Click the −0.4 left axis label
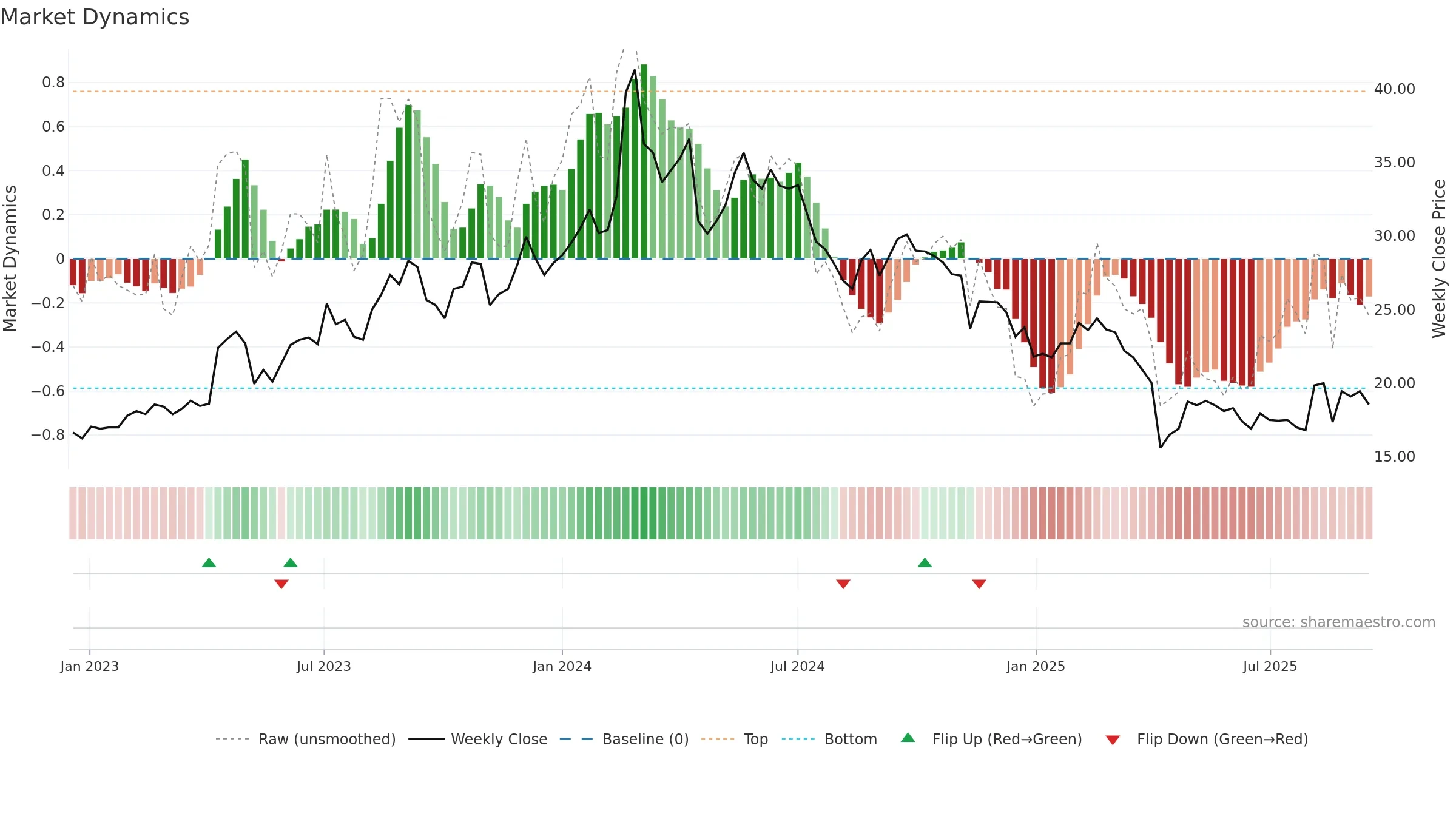This screenshot has height=819, width=1456. [x=48, y=347]
